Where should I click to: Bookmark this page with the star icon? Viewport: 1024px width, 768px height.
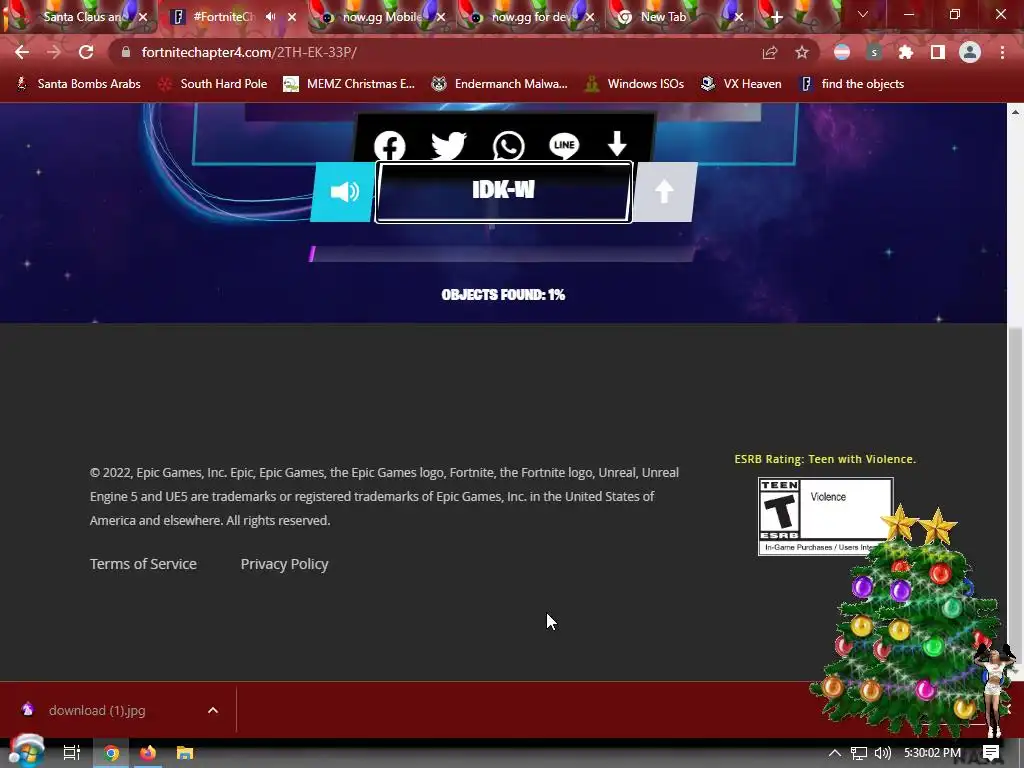pyautogui.click(x=802, y=52)
